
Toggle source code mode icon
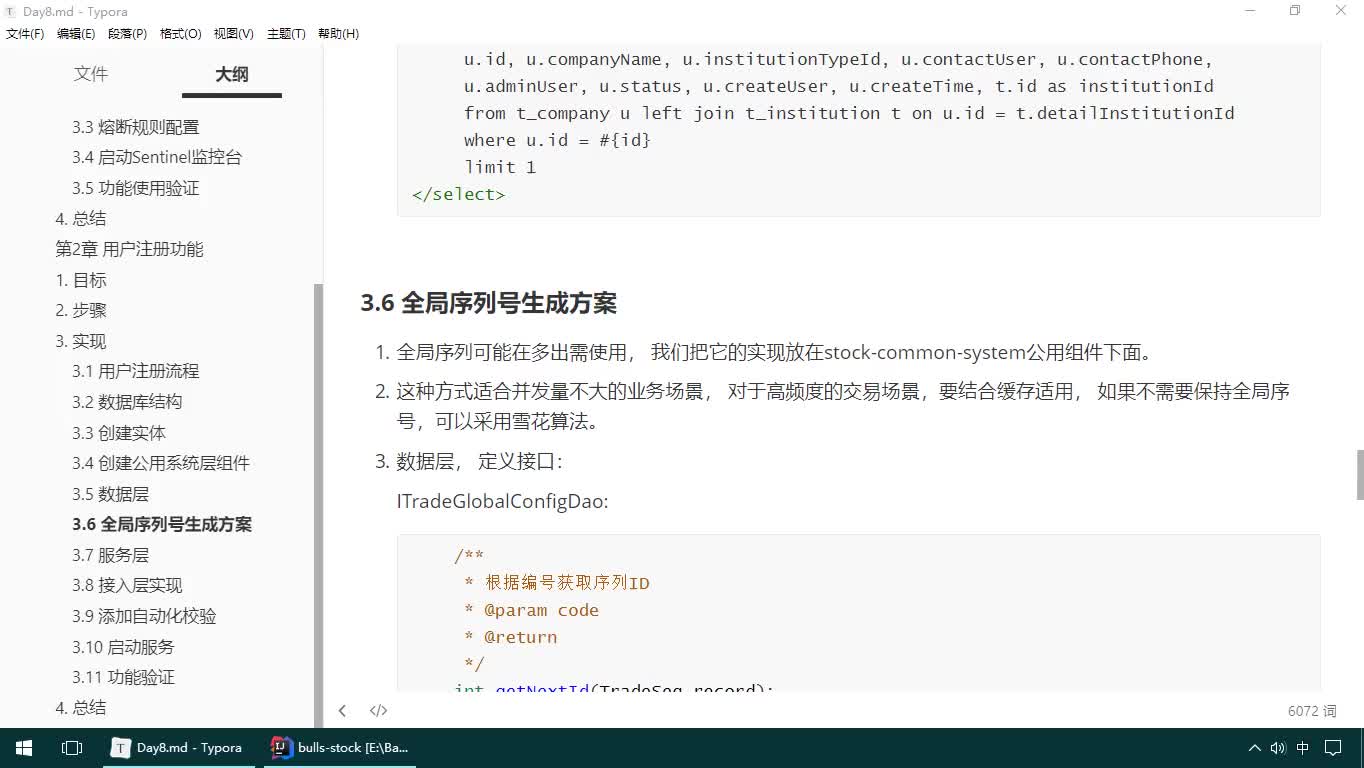(378, 711)
